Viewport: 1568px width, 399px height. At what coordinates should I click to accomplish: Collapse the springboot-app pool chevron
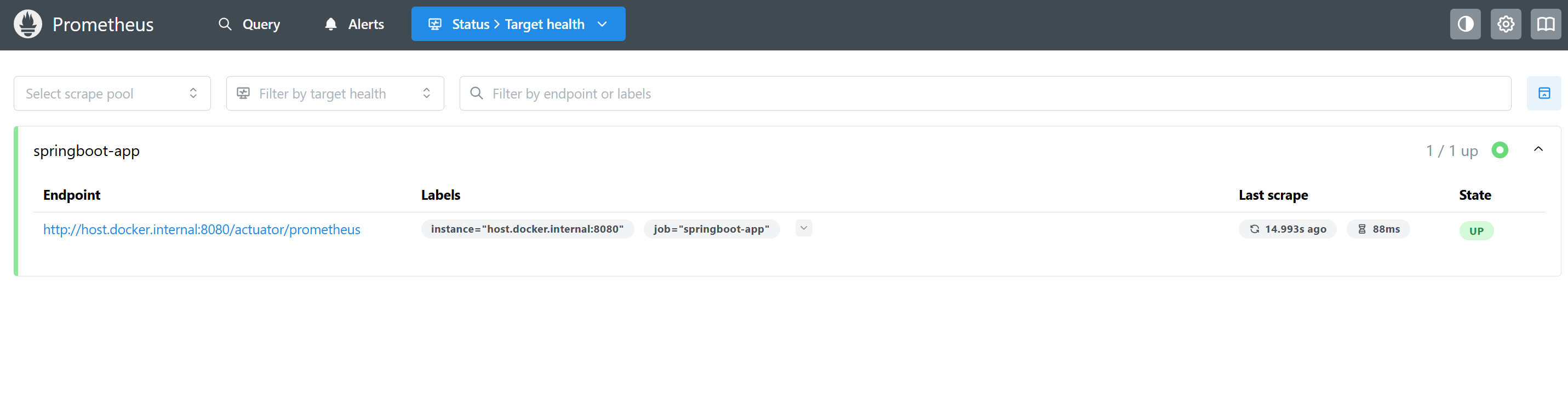pyautogui.click(x=1538, y=149)
